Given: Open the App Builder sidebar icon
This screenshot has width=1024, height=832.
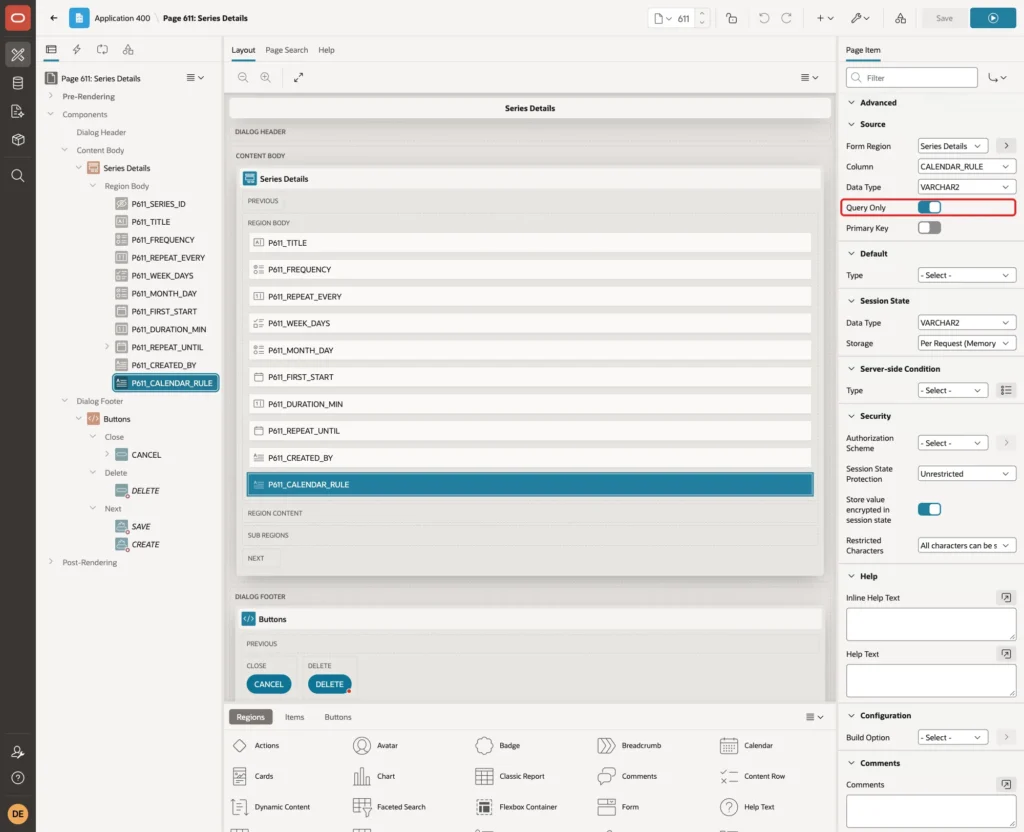Looking at the screenshot, I should pos(18,55).
